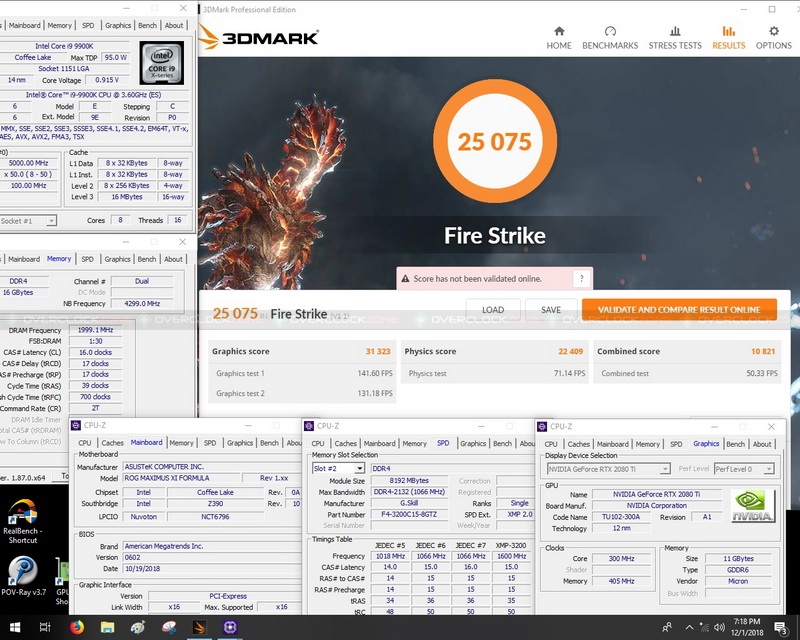Go to BENCHMARKS in 3DMark navigation
This screenshot has width=800, height=640.
pos(610,38)
